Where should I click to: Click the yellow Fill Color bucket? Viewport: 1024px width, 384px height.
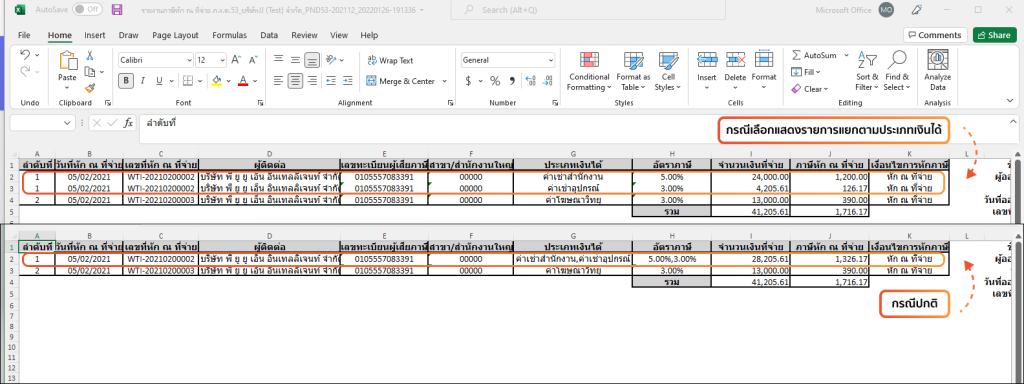(217, 81)
